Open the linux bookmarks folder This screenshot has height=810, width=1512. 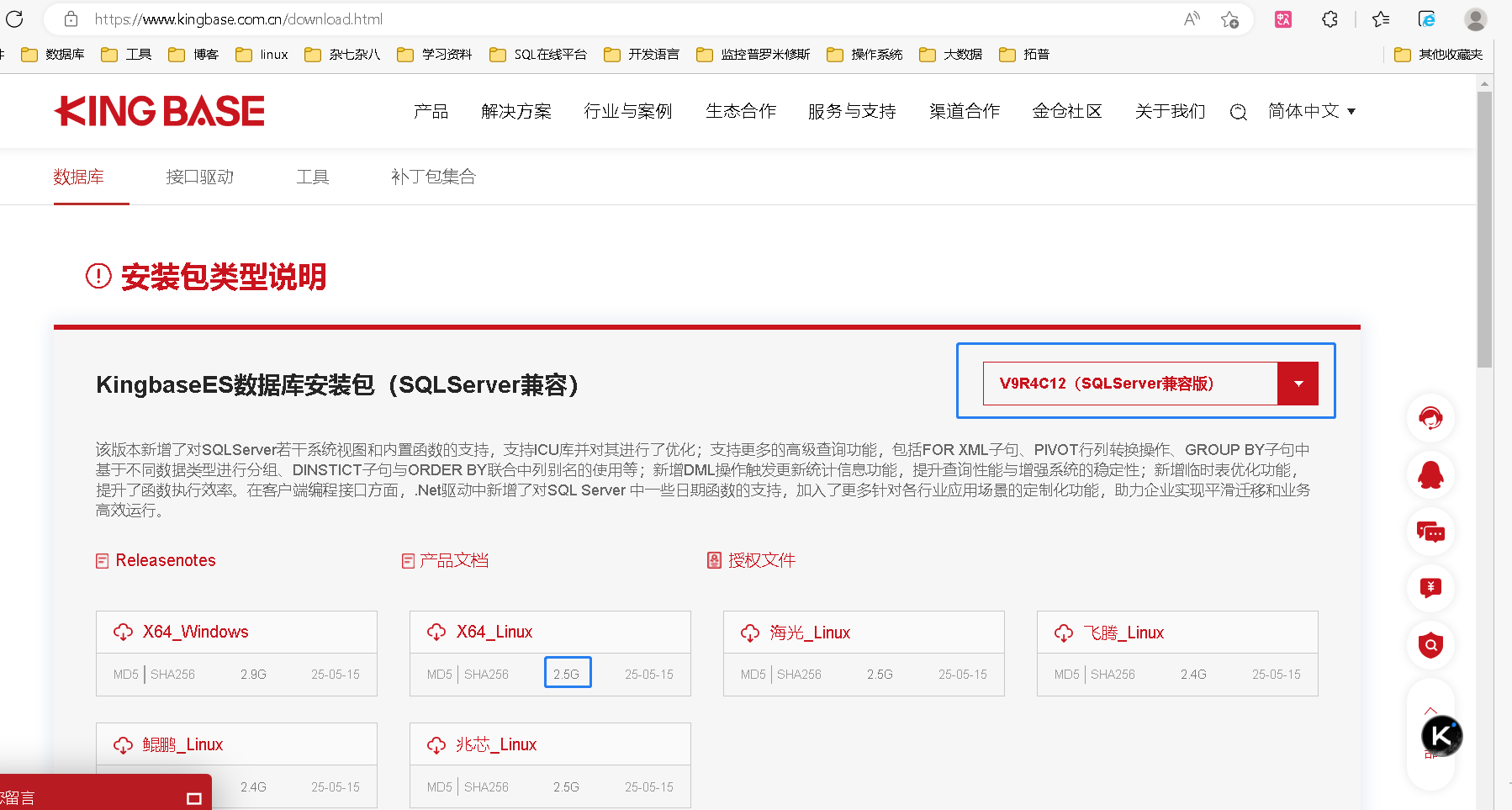click(x=262, y=55)
